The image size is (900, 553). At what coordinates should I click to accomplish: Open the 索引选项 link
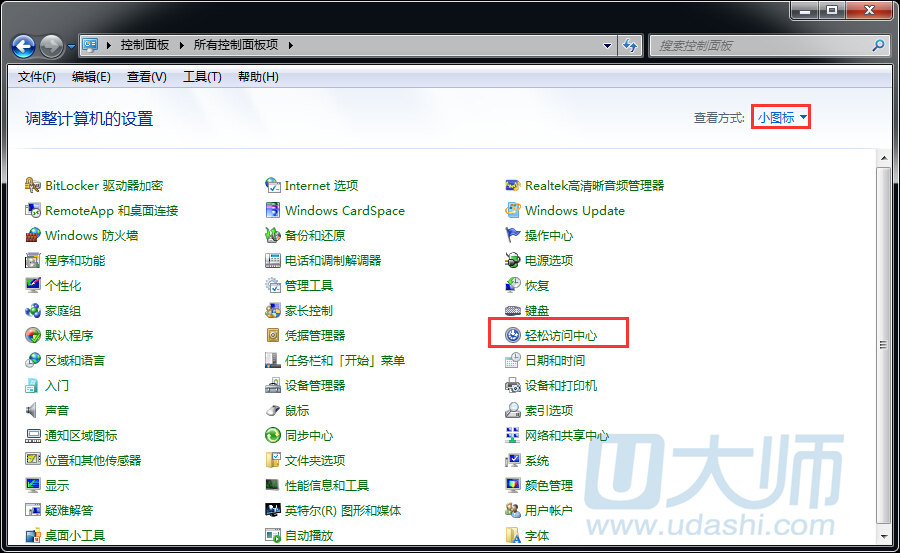point(549,410)
